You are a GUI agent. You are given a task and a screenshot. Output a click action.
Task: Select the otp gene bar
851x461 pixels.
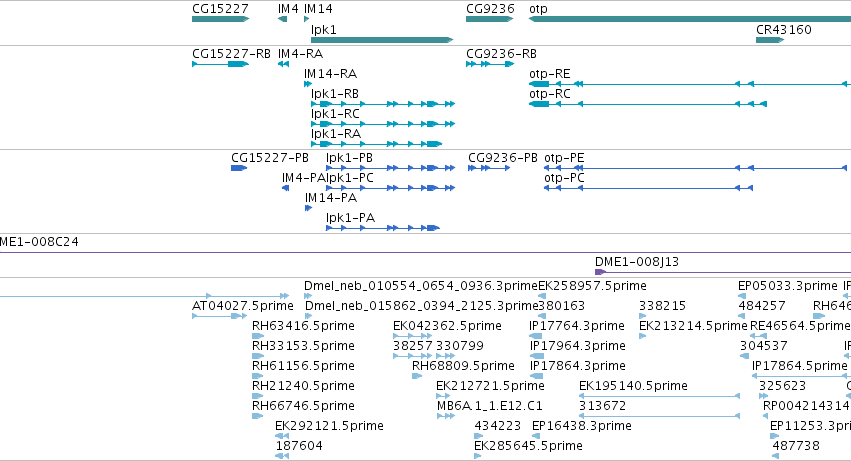(690, 19)
